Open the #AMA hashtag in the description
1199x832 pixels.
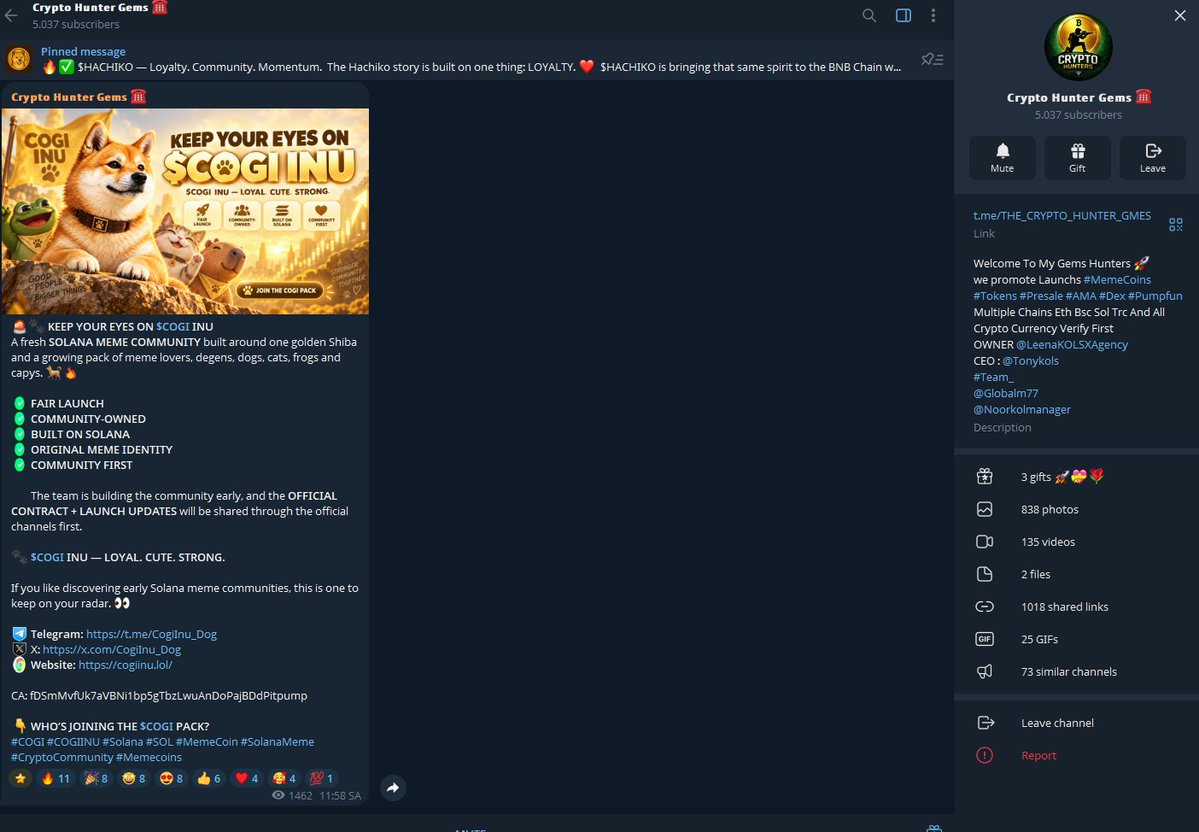click(x=1080, y=296)
